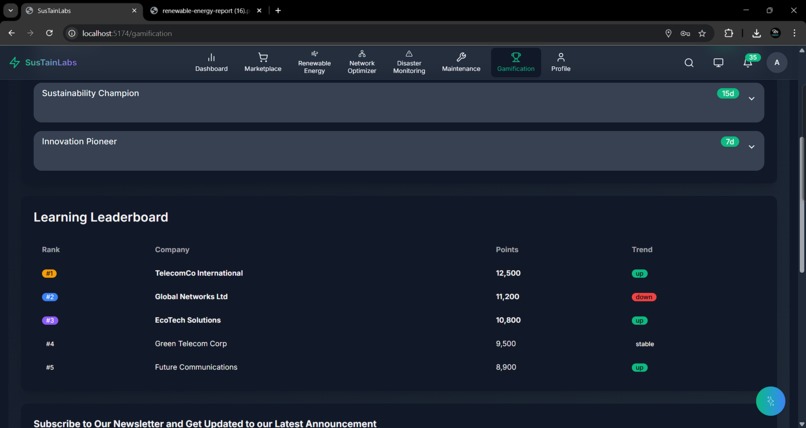Open the browser downloads icon
The width and height of the screenshot is (806, 428).
(756, 33)
